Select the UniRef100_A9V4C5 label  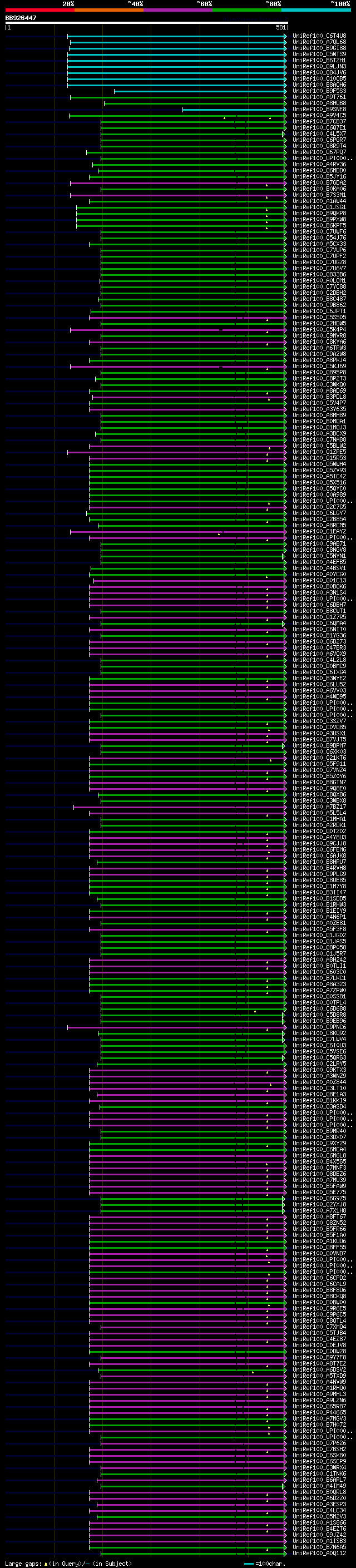[x=319, y=116]
